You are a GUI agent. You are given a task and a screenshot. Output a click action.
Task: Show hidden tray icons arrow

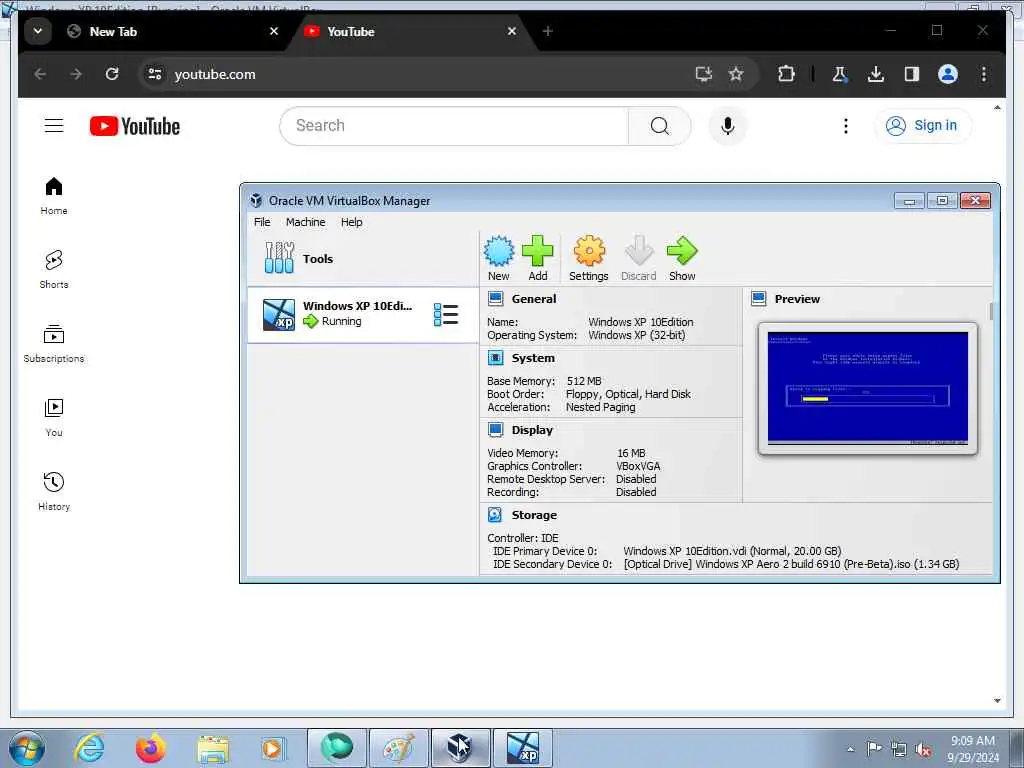850,749
